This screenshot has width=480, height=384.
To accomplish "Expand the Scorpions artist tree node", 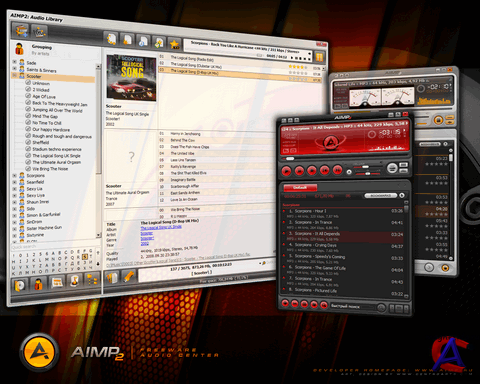I will coord(14,175).
